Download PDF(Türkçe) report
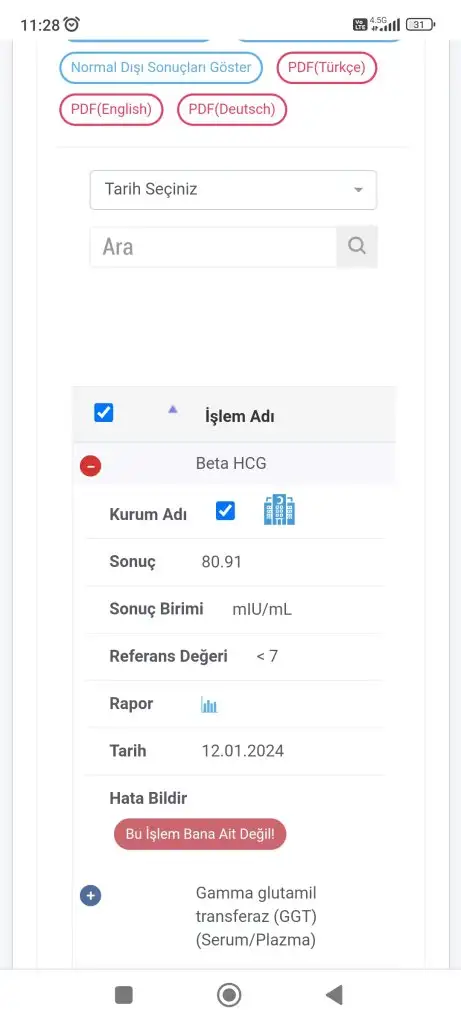Image resolution: width=461 pixels, height=1024 pixels. (326, 68)
